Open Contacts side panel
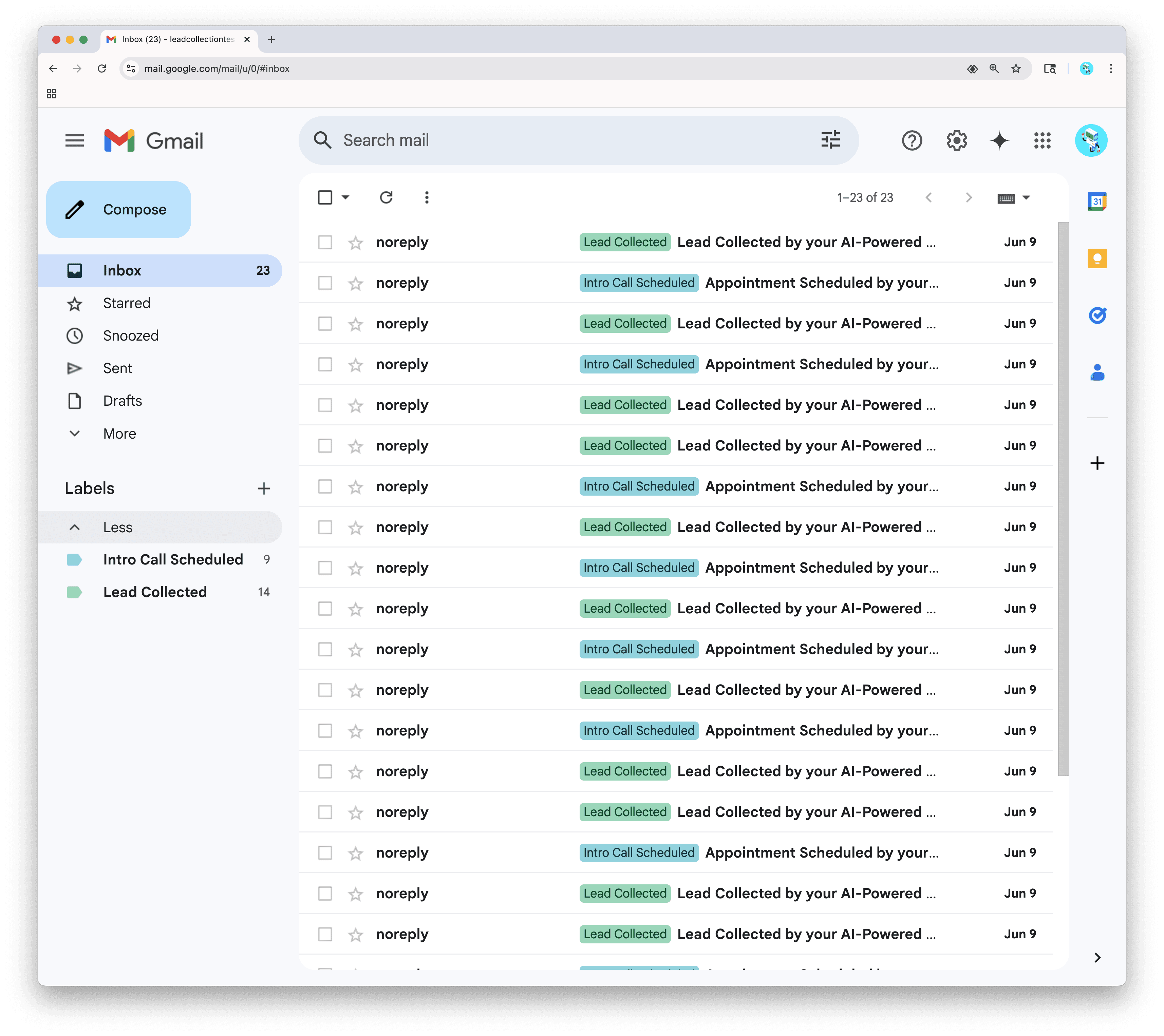The image size is (1164, 1036). [x=1097, y=372]
